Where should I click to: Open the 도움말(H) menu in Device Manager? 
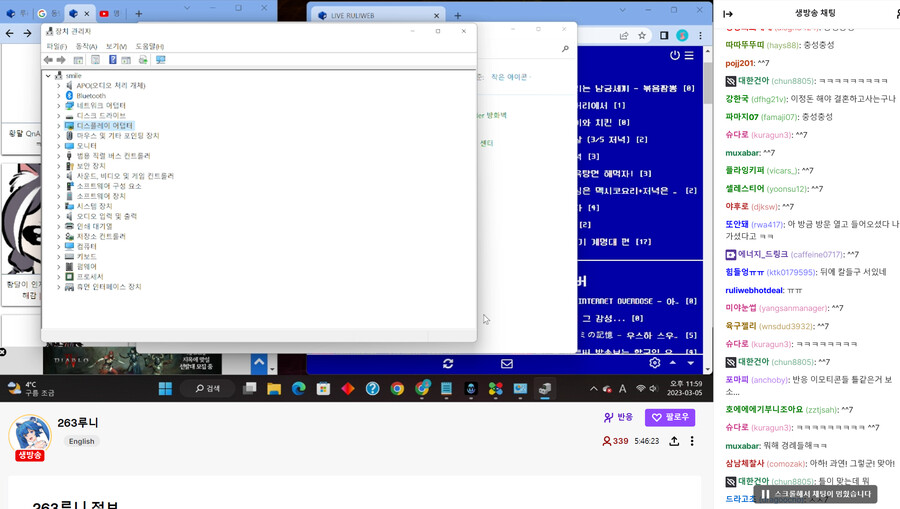(x=150, y=46)
